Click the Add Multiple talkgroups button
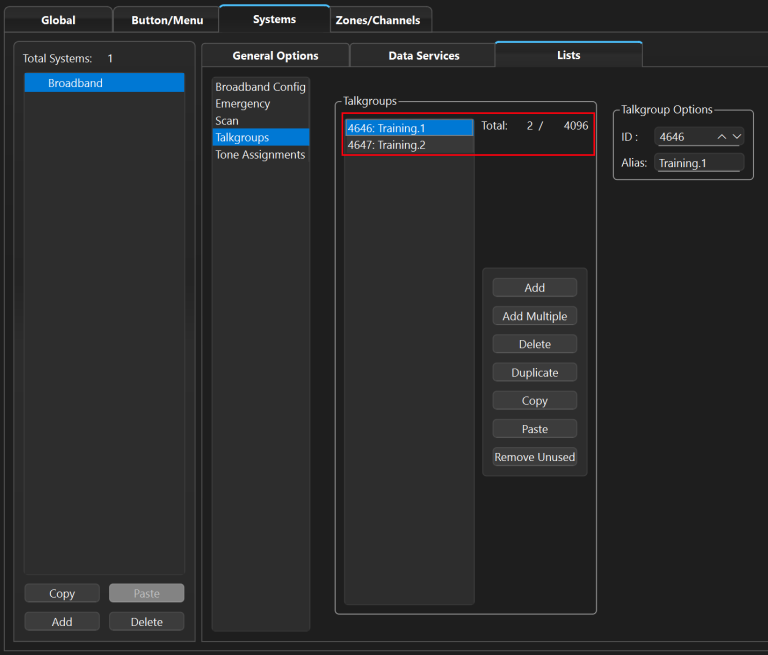768x655 pixels. tap(534, 316)
